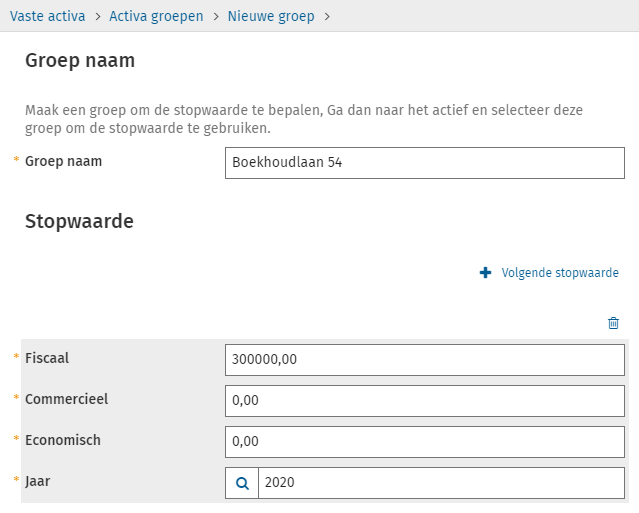The width and height of the screenshot is (639, 513).
Task: Click the Commercieel field label
Action: click(x=66, y=398)
